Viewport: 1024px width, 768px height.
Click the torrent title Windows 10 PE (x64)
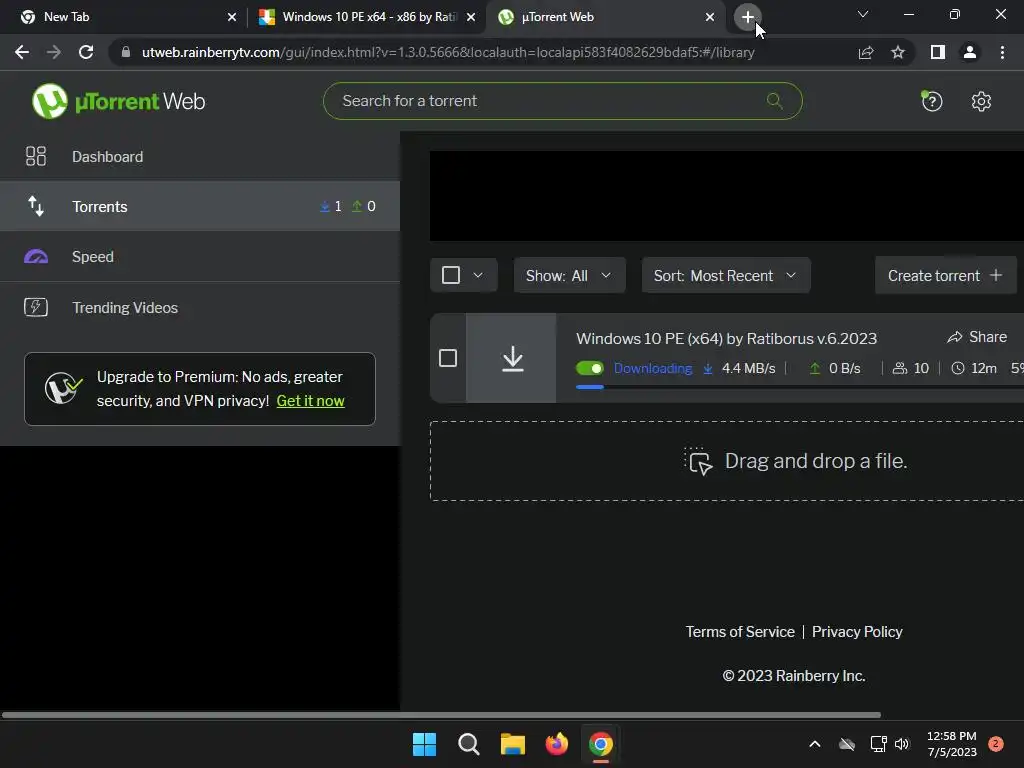click(726, 338)
